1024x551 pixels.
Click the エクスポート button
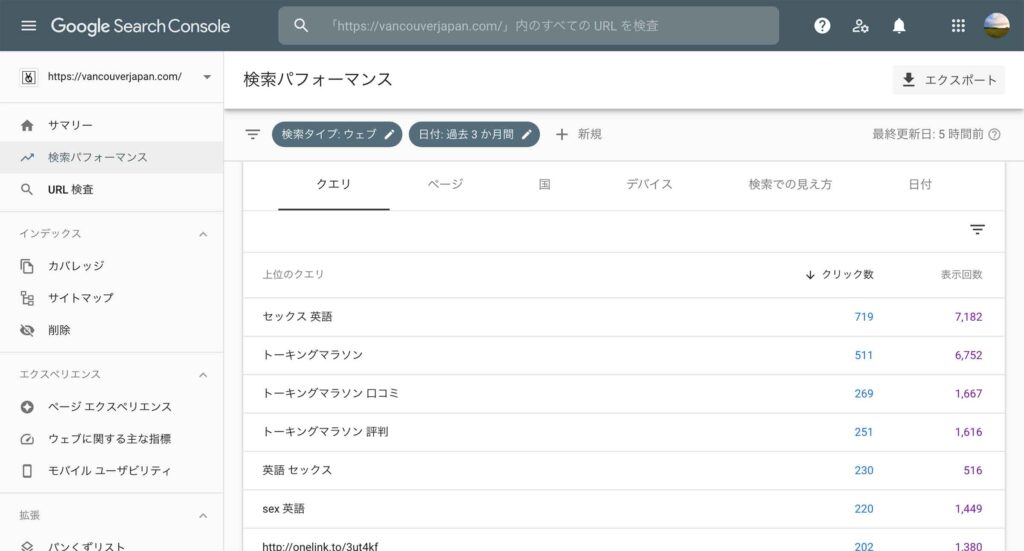948,80
